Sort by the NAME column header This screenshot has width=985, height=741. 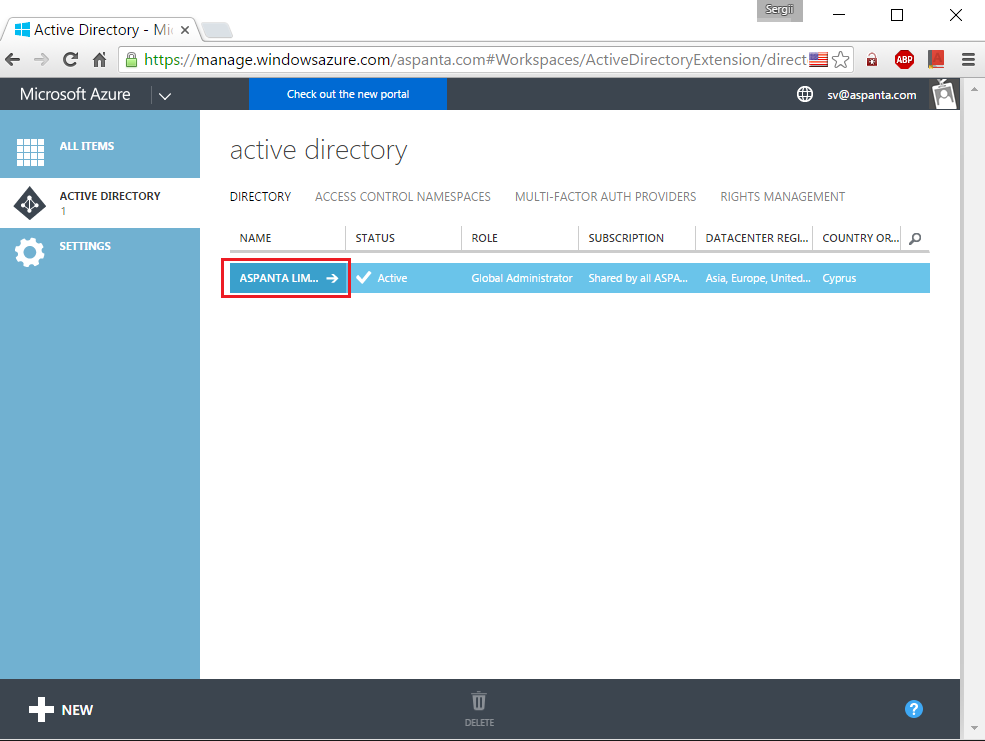tap(256, 238)
